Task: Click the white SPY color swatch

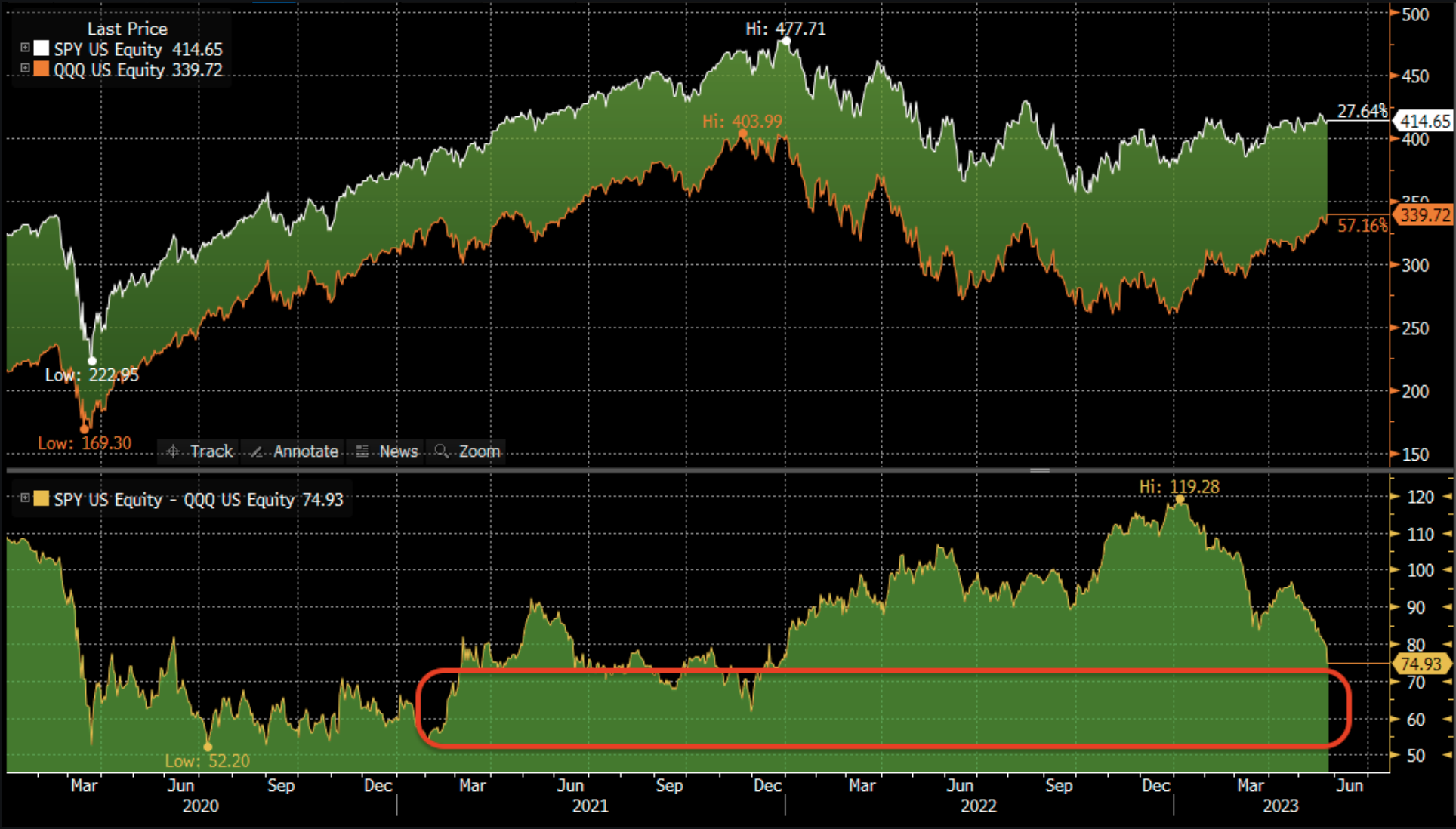Action: point(42,48)
